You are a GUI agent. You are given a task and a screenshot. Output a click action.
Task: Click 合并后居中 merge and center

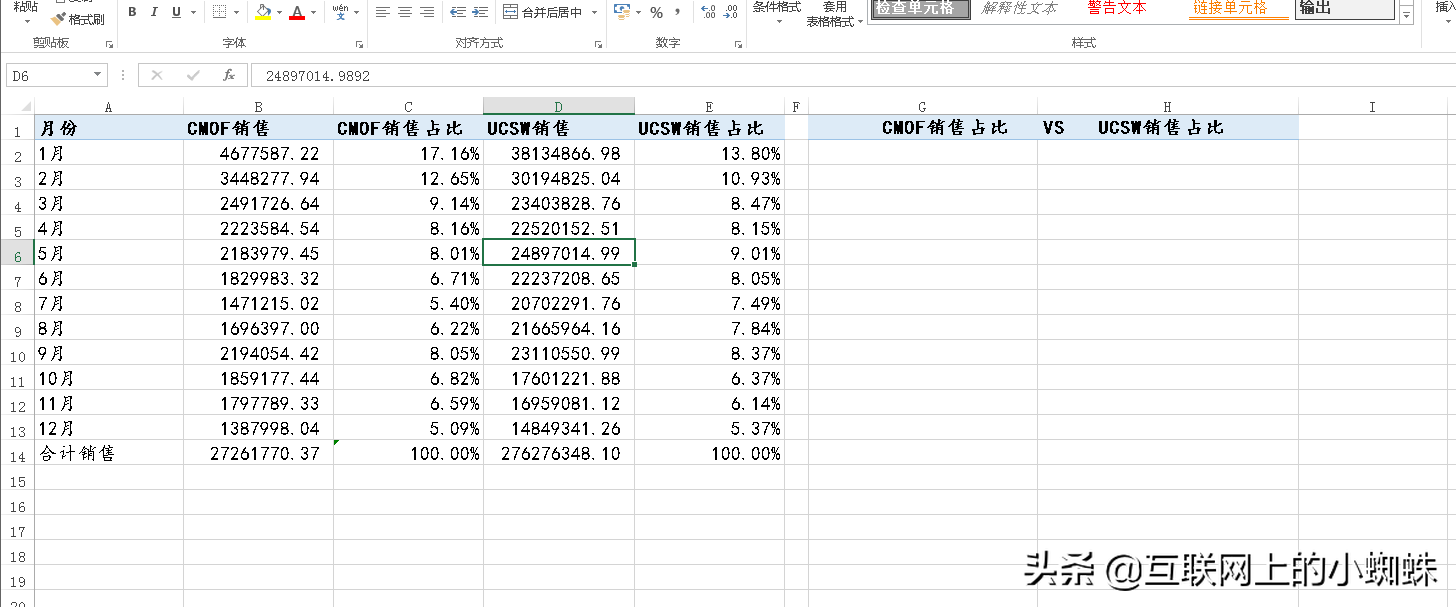point(542,12)
